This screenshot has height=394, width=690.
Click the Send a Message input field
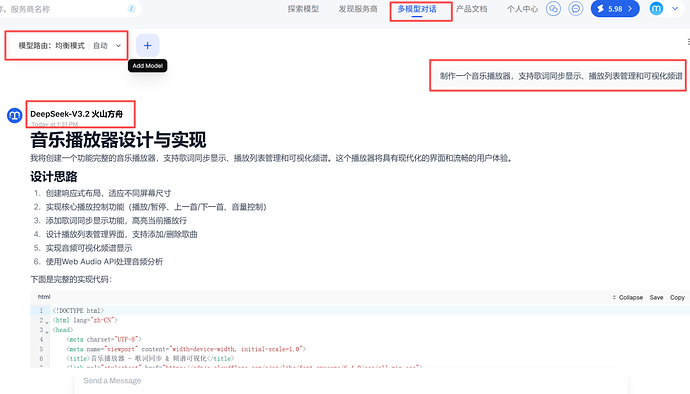click(x=351, y=381)
